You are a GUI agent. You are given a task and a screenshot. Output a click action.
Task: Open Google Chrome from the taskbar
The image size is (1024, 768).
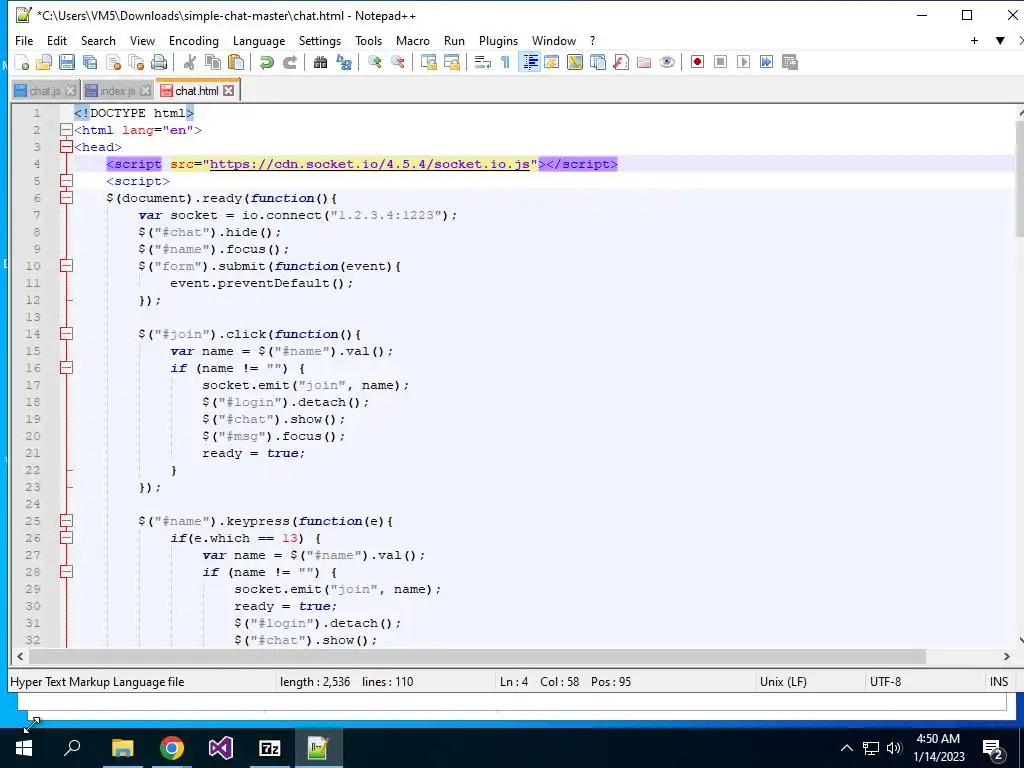pyautogui.click(x=172, y=748)
